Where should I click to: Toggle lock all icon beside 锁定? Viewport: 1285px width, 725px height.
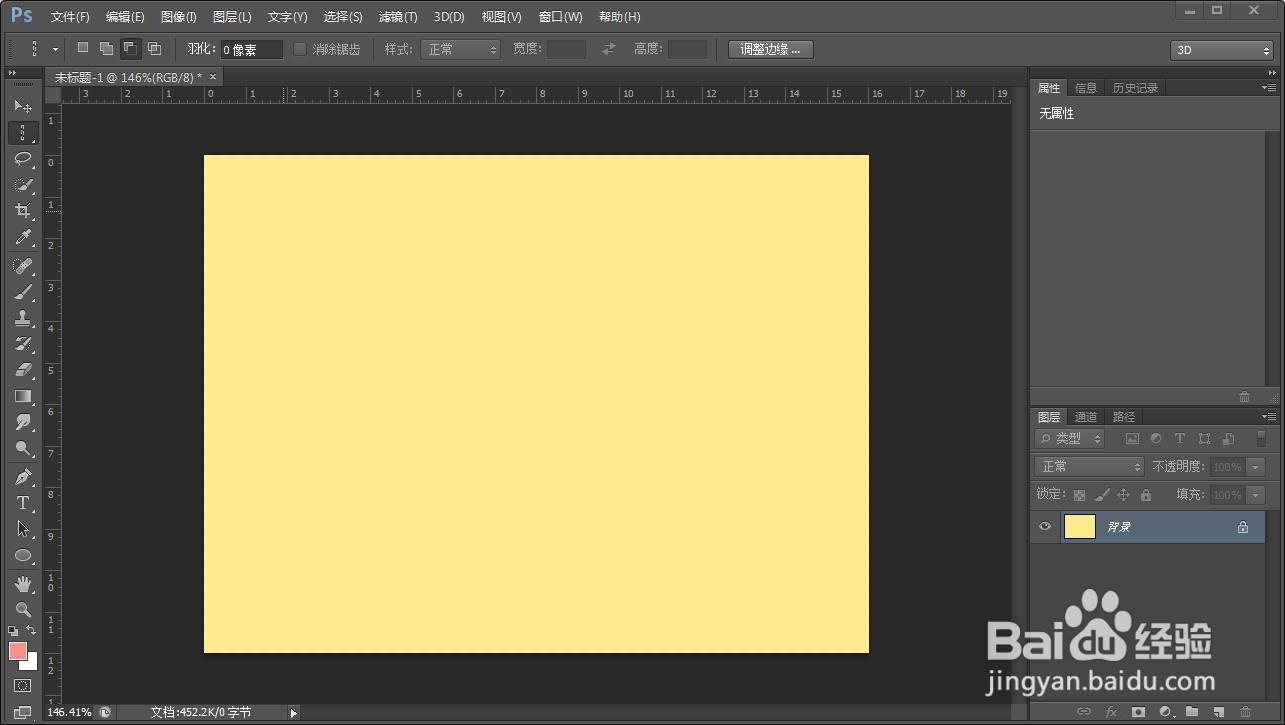click(x=1146, y=495)
